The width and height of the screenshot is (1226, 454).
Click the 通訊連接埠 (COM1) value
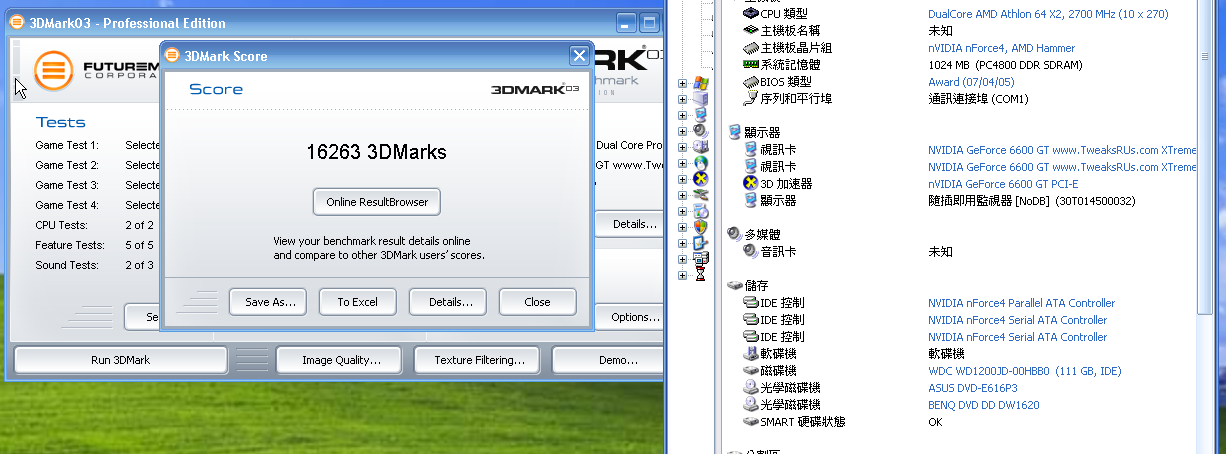pos(978,99)
